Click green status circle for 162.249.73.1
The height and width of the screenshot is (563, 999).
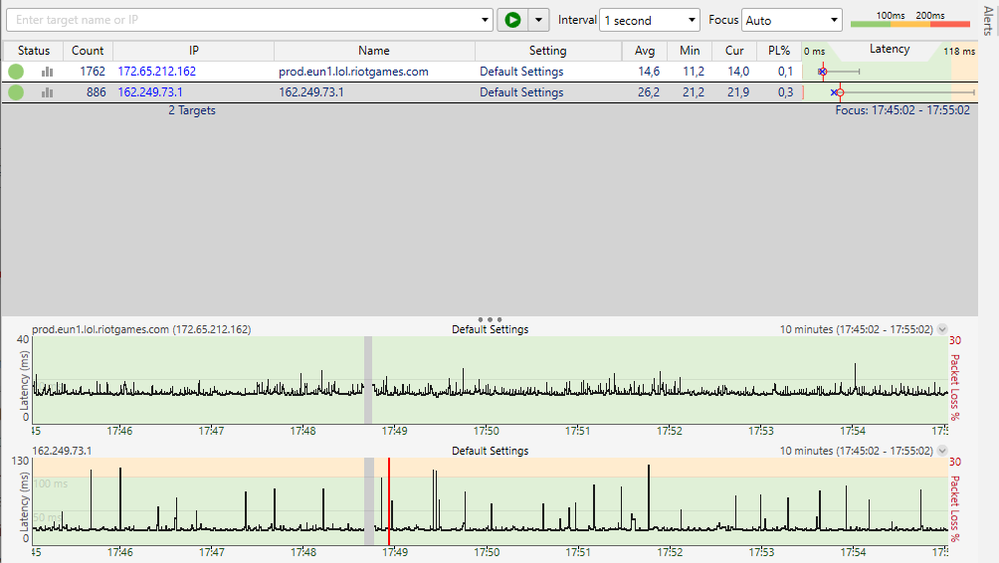(16, 92)
